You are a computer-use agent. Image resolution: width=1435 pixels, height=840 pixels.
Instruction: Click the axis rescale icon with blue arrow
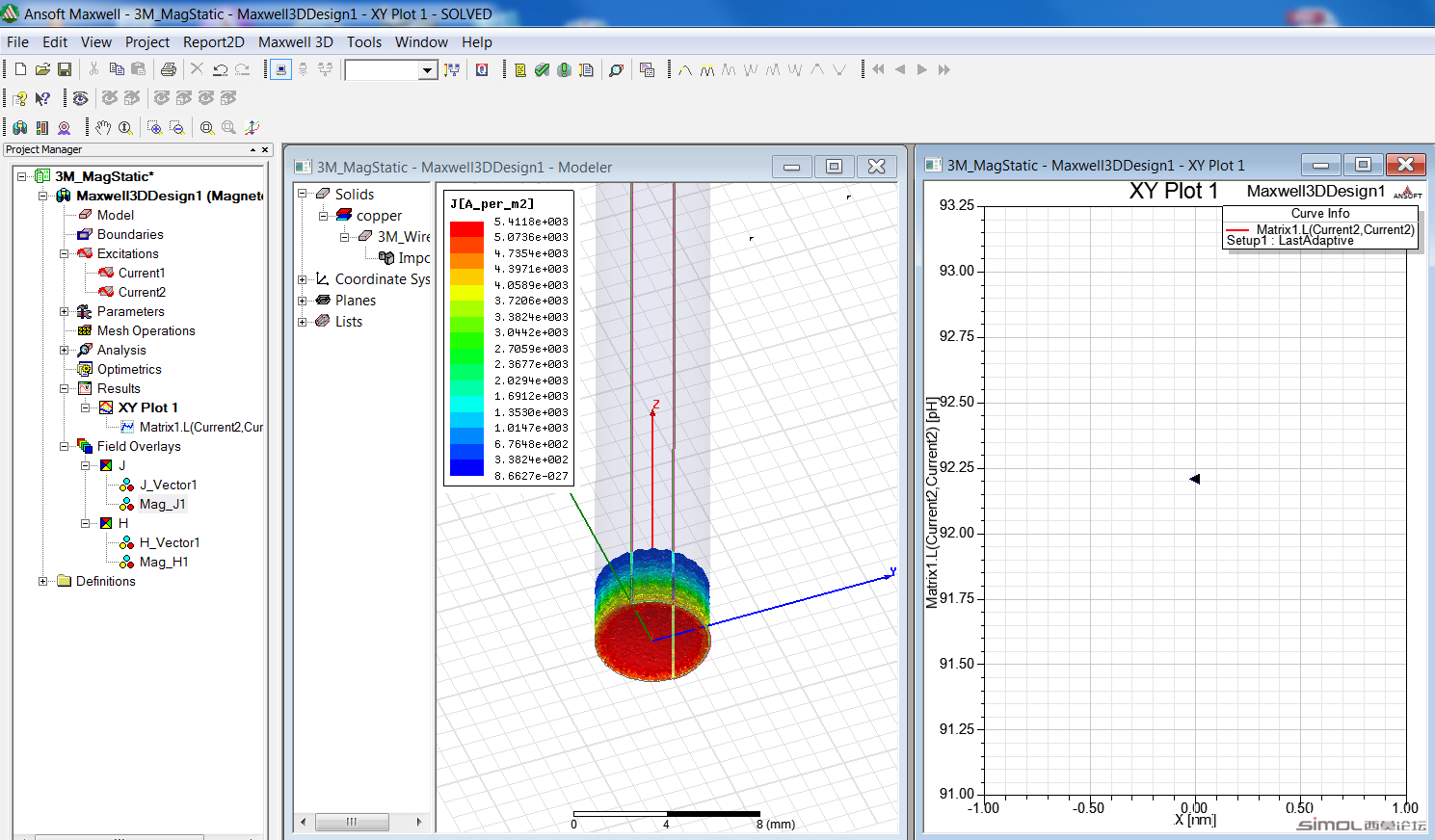click(252, 127)
